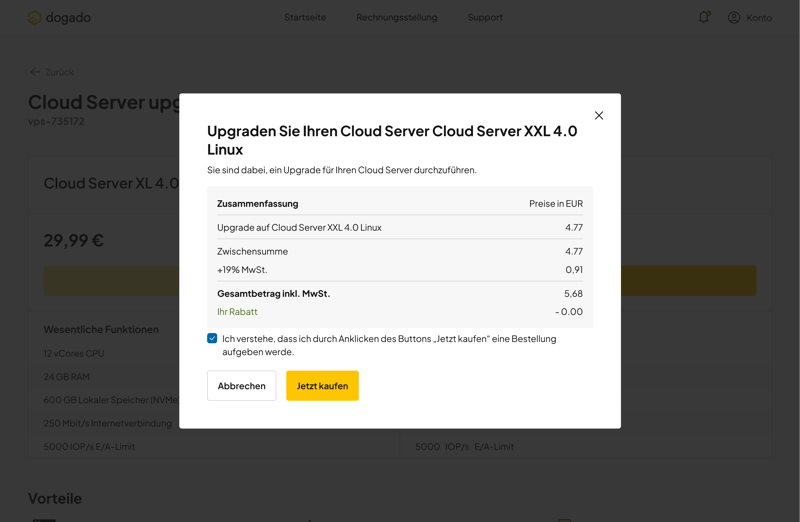Image resolution: width=800 pixels, height=522 pixels.
Task: Go to Startseite in the top navigation
Action: coord(305,17)
